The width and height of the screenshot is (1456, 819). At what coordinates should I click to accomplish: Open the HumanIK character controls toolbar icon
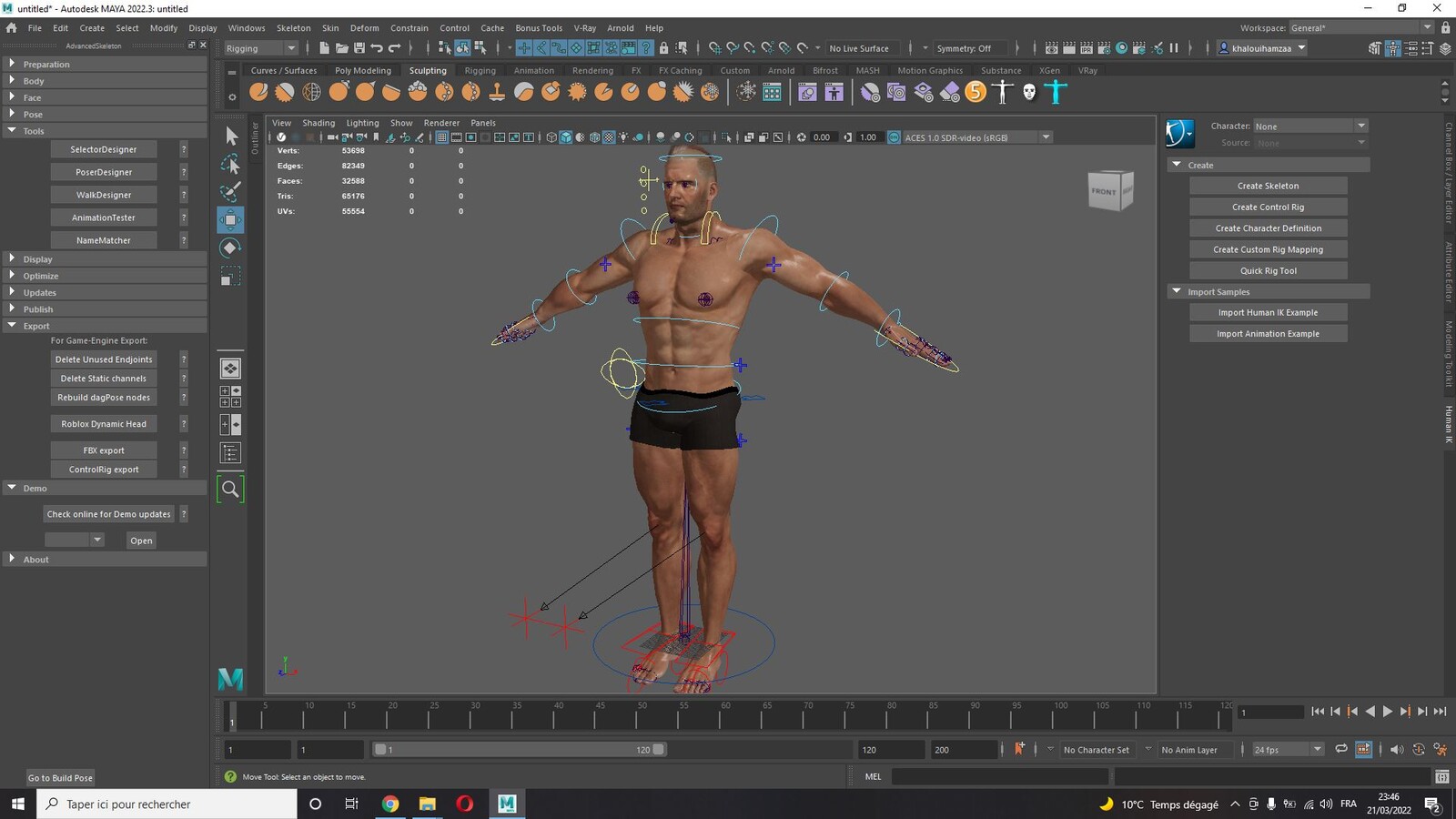[x=1393, y=48]
